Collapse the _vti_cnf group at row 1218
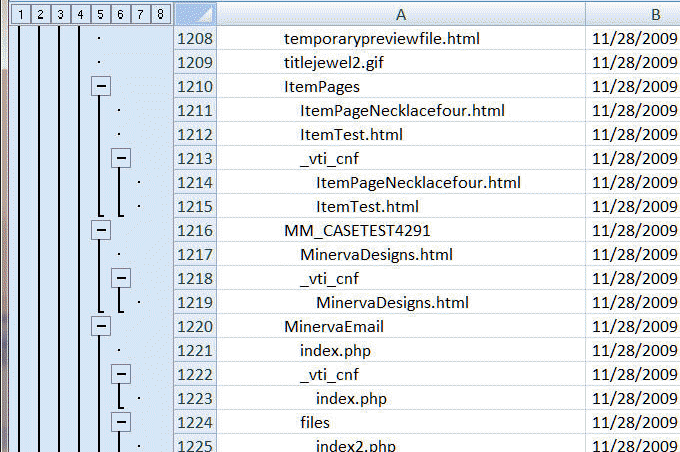 (121, 278)
